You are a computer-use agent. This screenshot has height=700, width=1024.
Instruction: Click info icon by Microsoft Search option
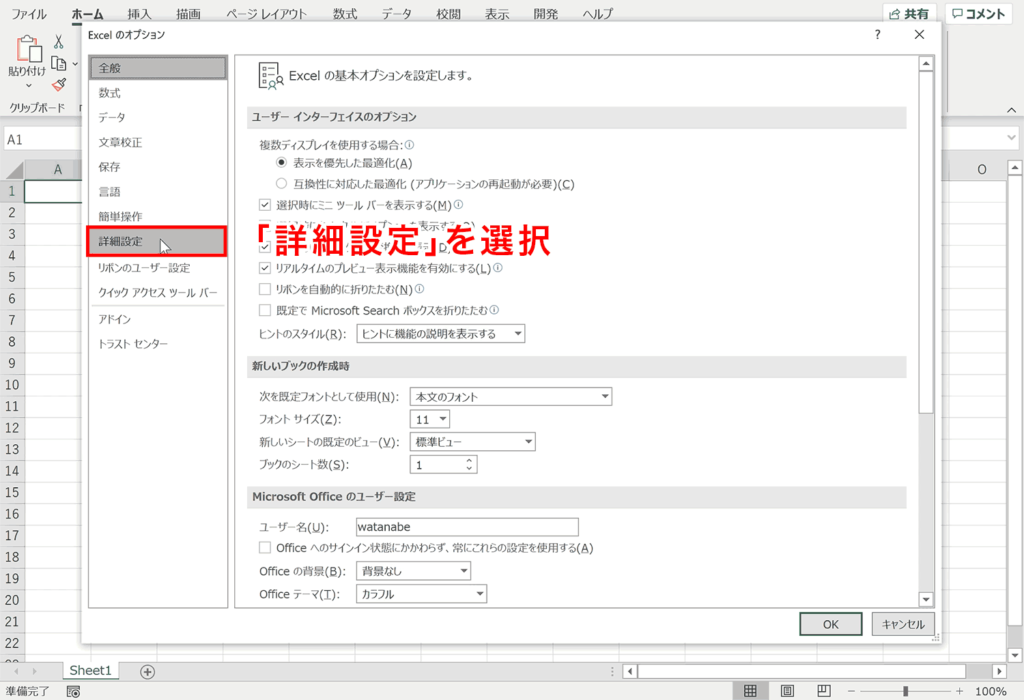pos(494,310)
